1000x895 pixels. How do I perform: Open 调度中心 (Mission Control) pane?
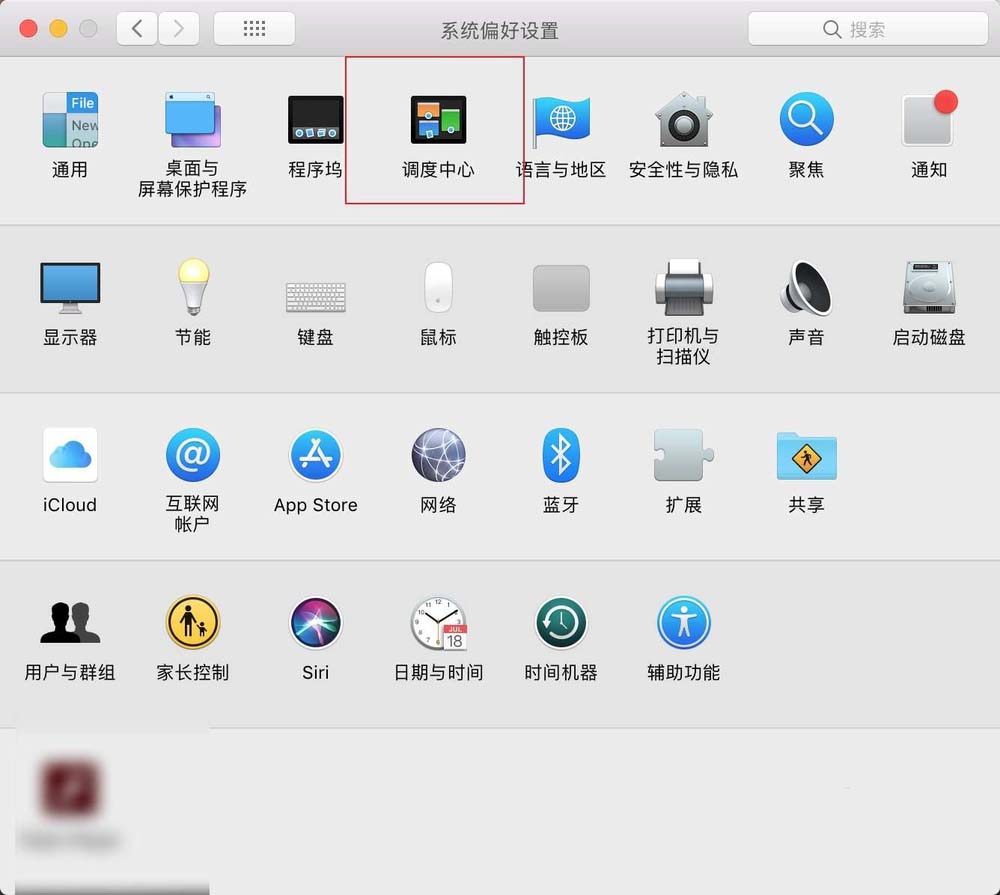click(438, 120)
